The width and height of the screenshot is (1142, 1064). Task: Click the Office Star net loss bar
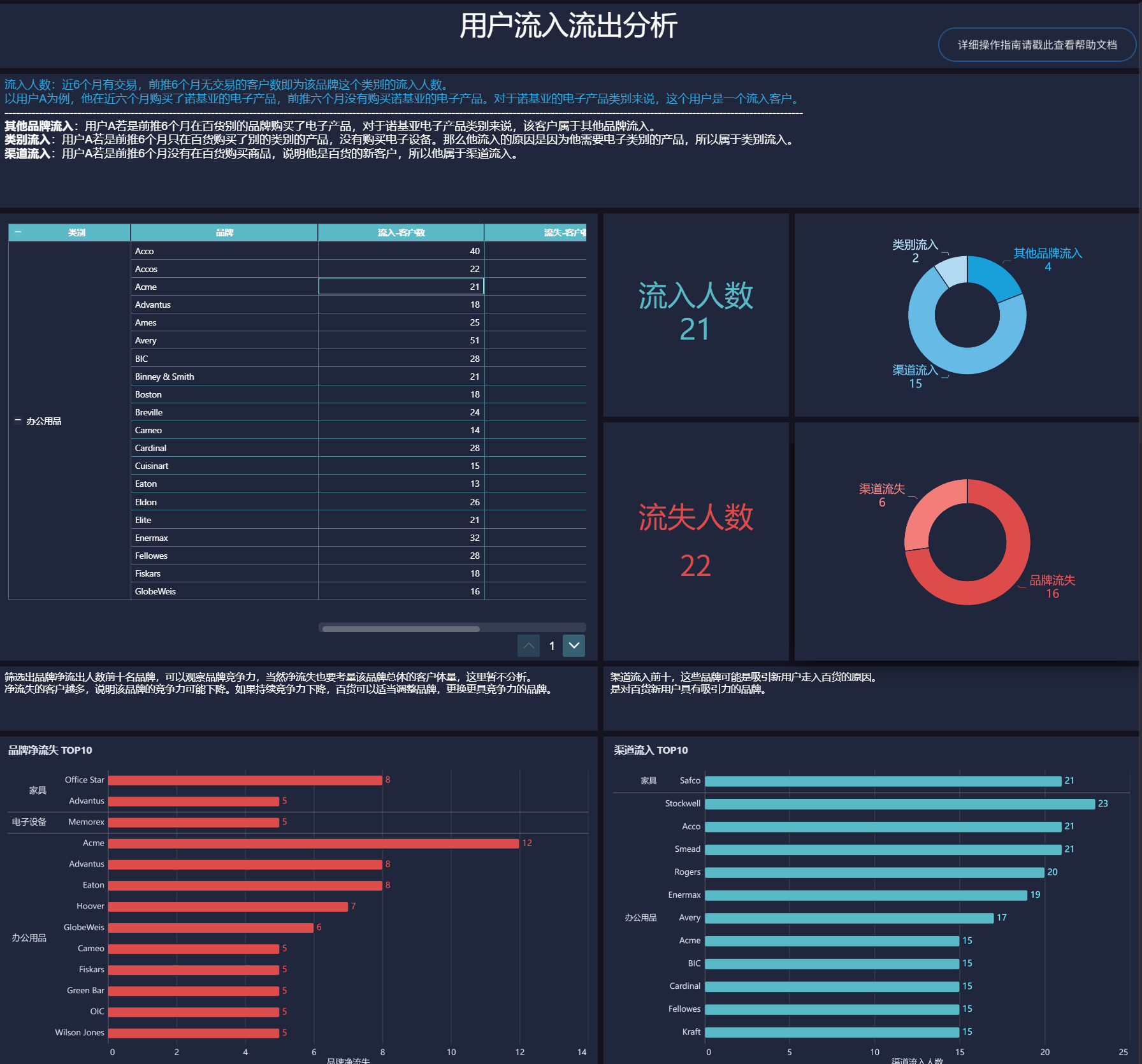click(x=245, y=780)
